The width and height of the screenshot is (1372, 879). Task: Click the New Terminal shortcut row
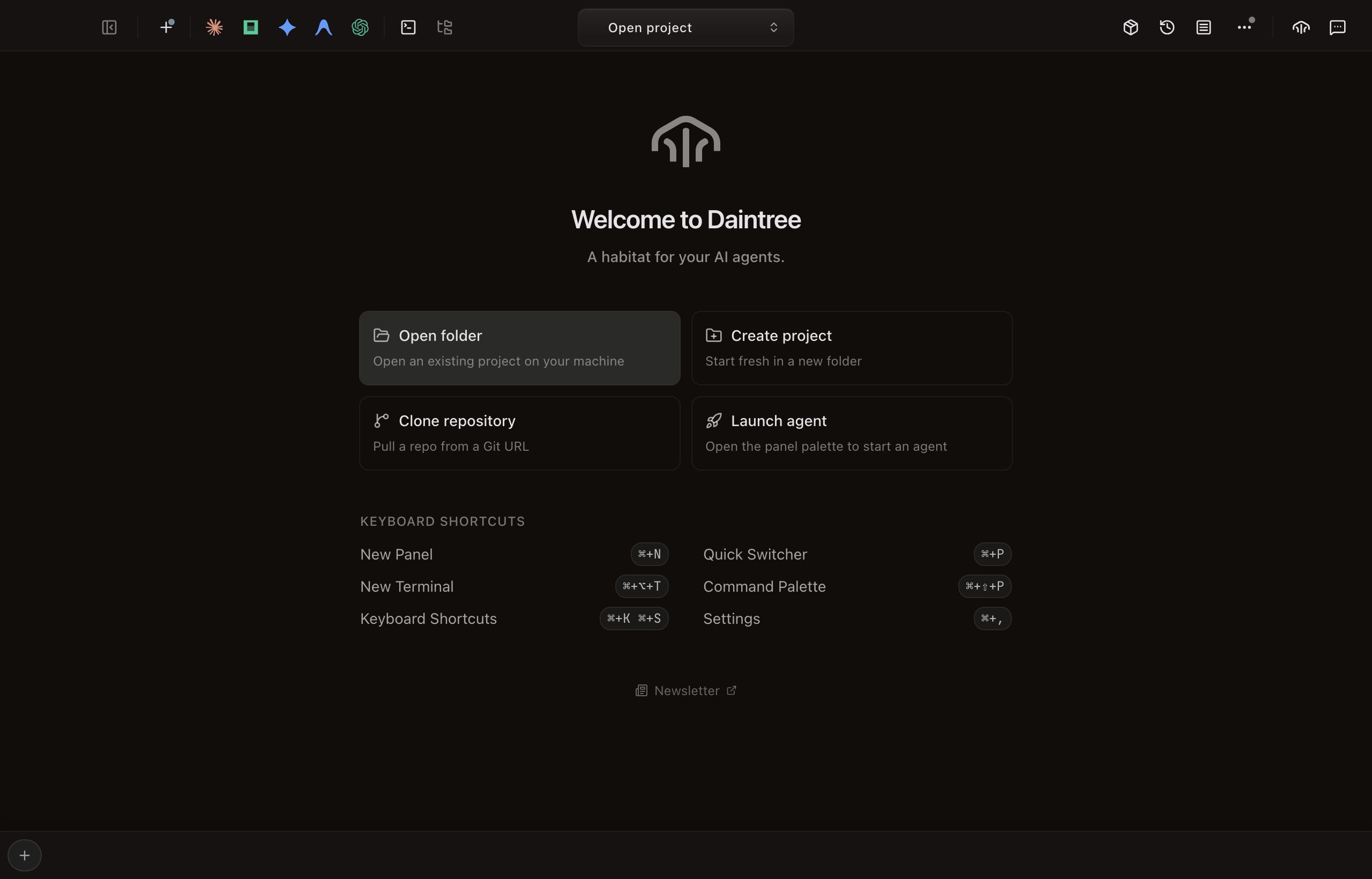(514, 586)
